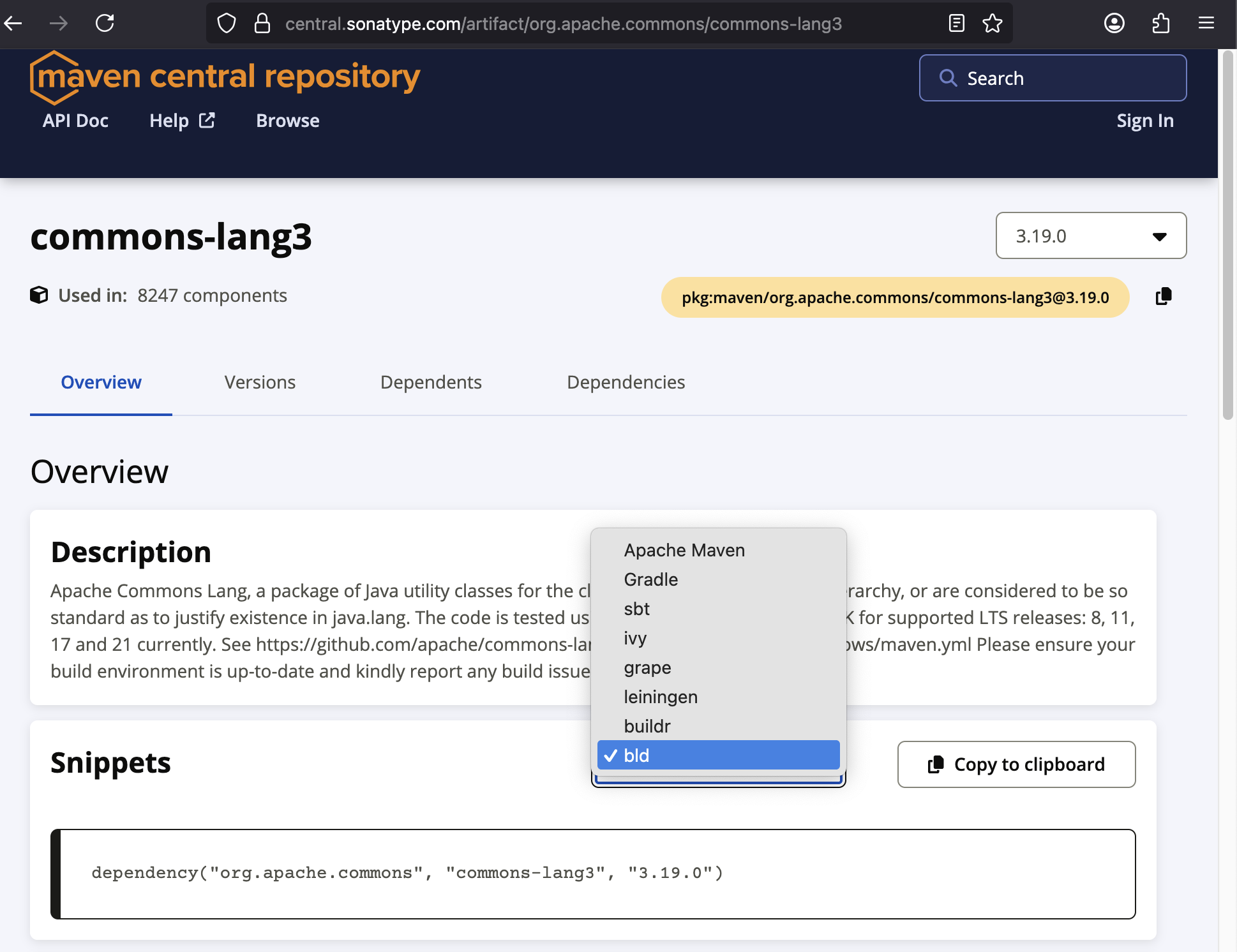The height and width of the screenshot is (952, 1237).
Task: Open the Firefox account profile icon
Action: [1114, 24]
